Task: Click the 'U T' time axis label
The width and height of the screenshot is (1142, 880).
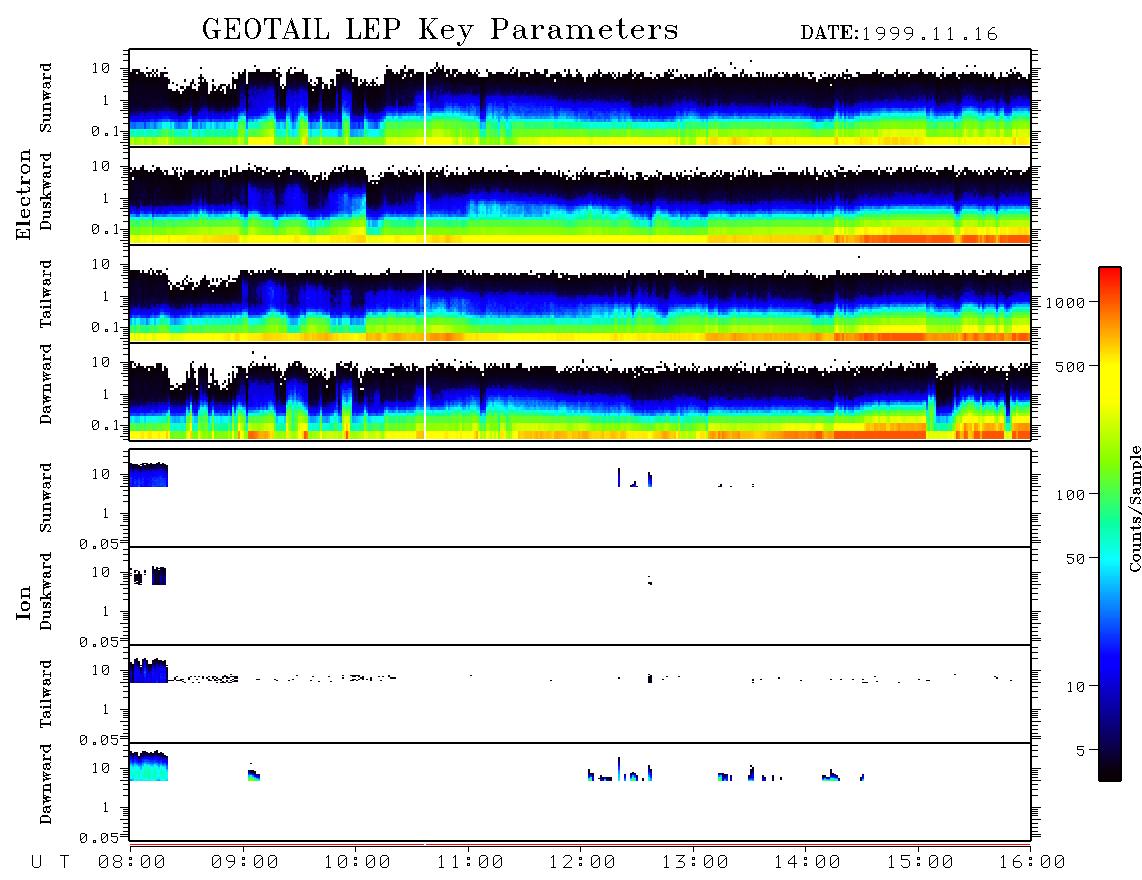Action: (x=50, y=863)
